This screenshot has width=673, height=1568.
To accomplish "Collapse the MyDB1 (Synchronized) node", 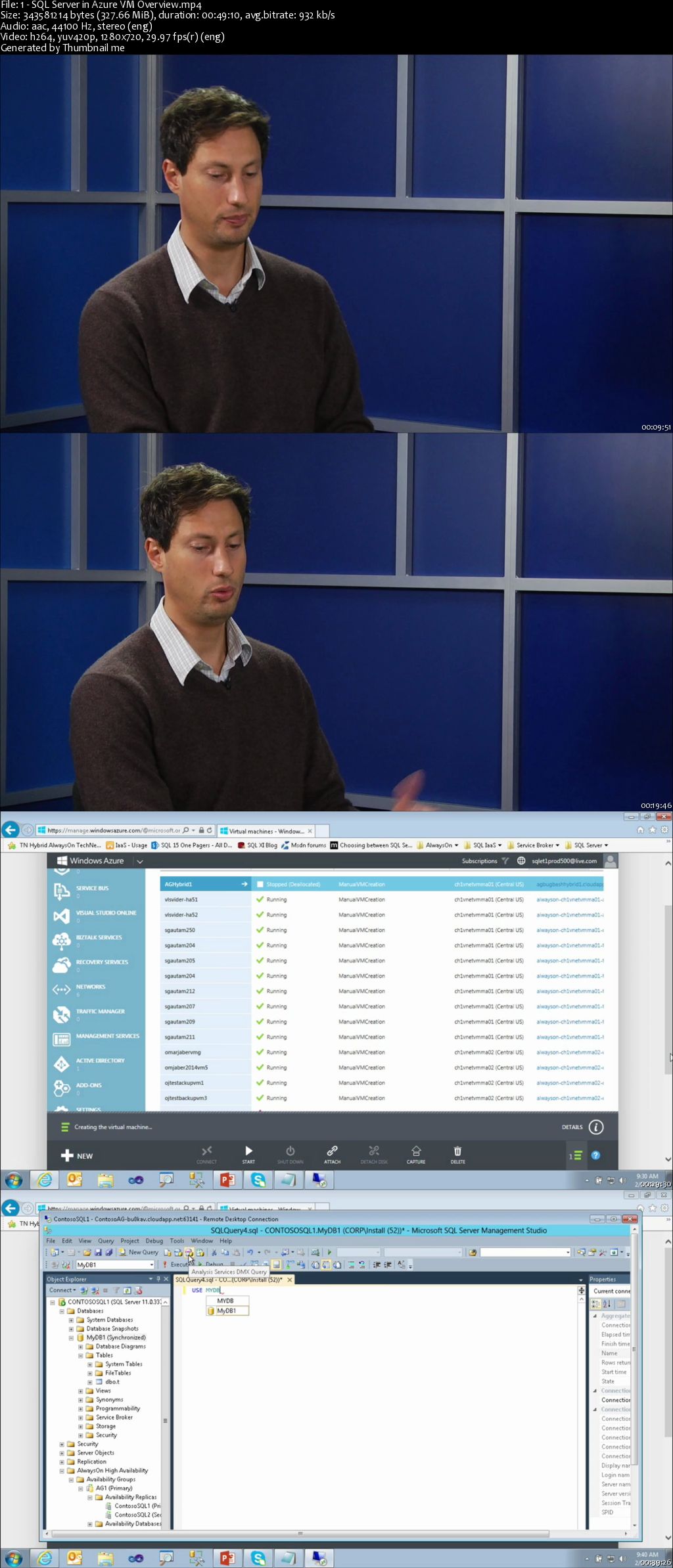I will tap(71, 1337).
